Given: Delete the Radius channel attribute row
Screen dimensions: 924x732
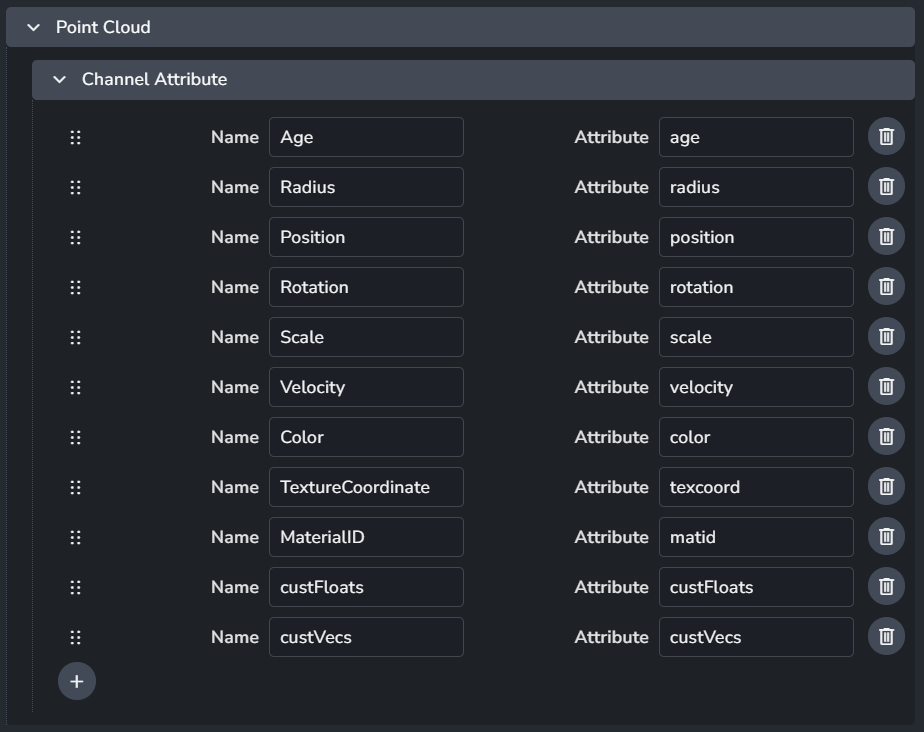Looking at the screenshot, I should 886,187.
